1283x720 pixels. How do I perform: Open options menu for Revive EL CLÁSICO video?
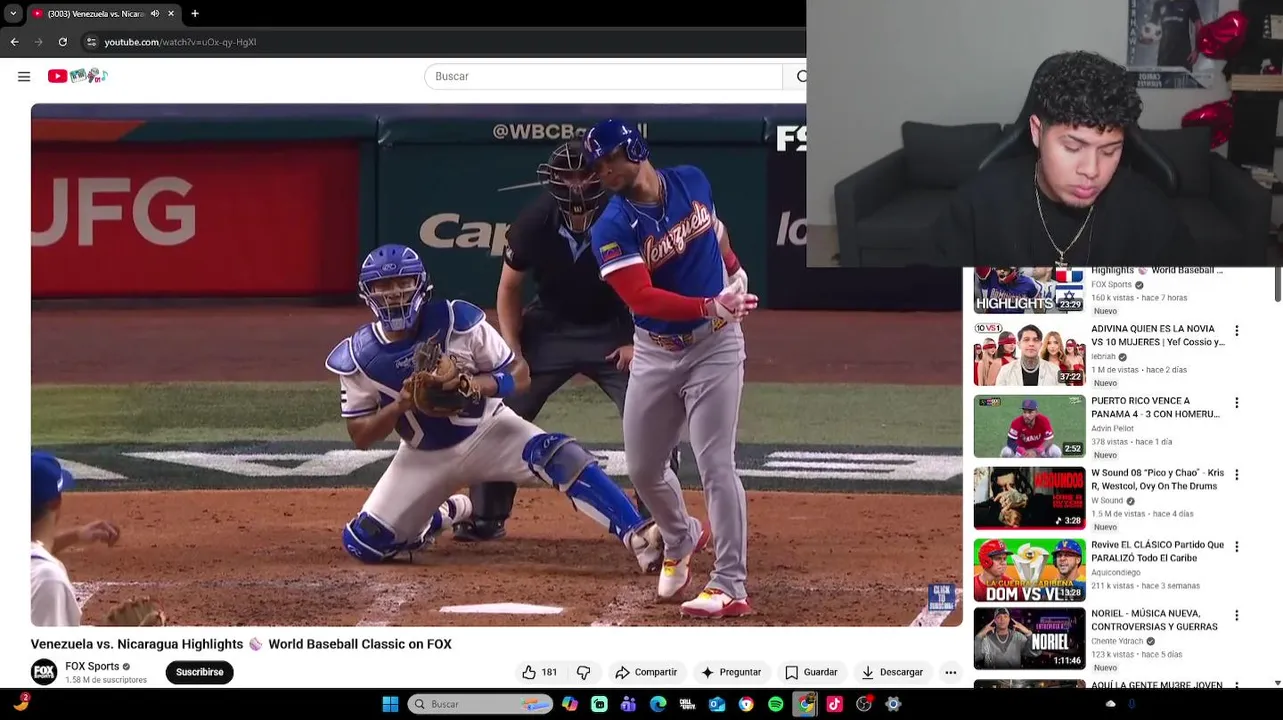tap(1237, 547)
